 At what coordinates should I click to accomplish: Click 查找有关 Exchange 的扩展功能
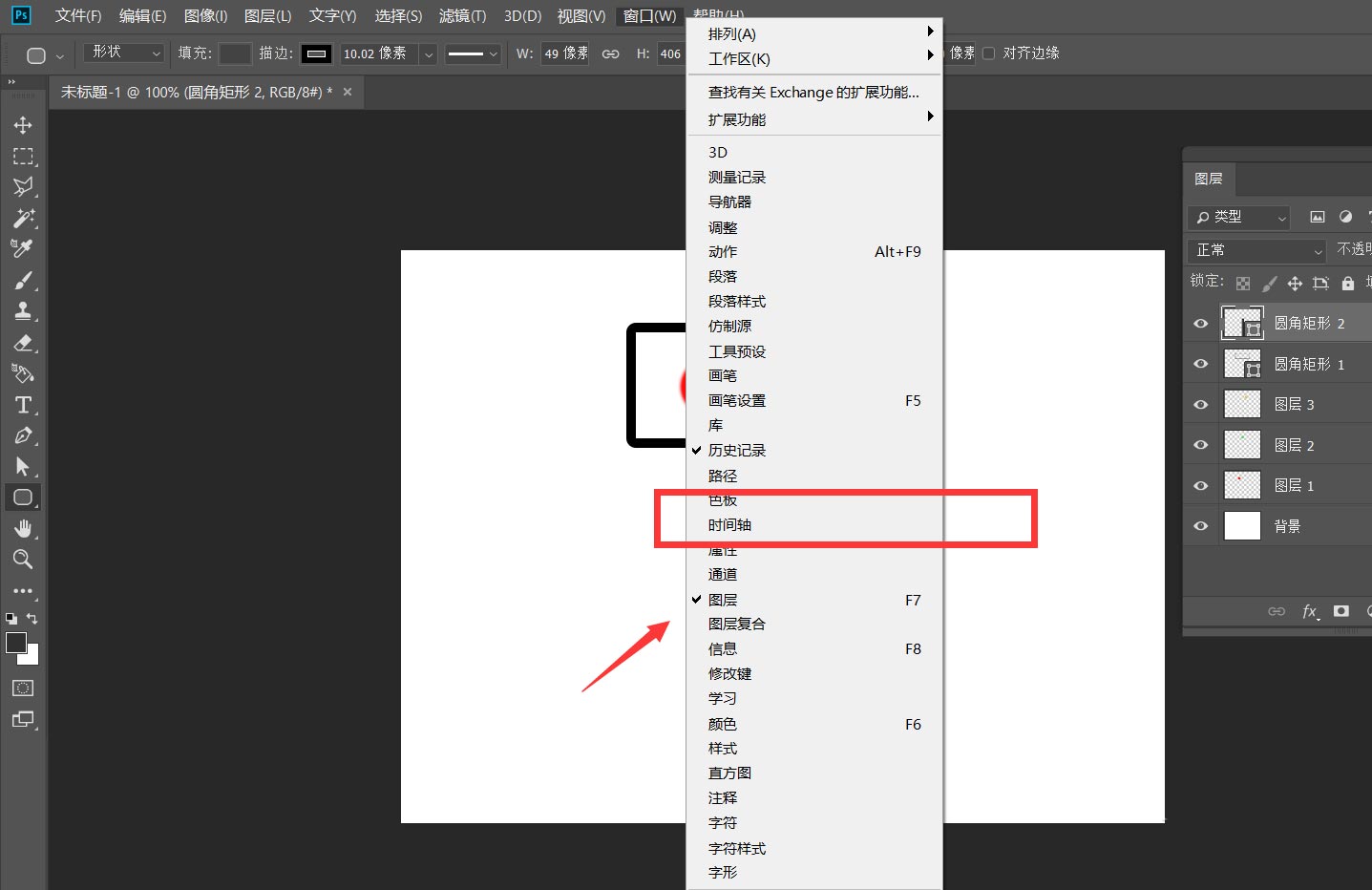pyautogui.click(x=814, y=93)
